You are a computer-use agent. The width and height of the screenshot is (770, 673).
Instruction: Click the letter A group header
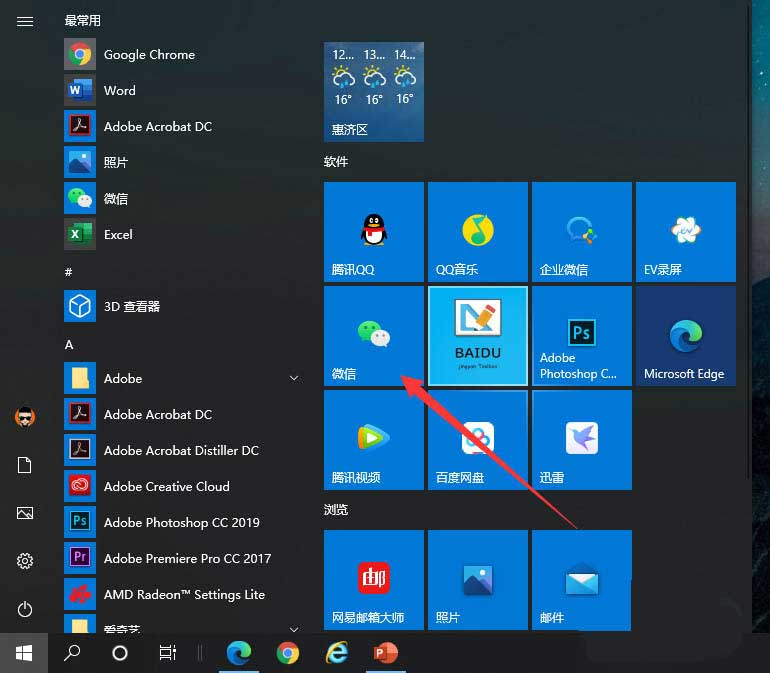click(69, 344)
